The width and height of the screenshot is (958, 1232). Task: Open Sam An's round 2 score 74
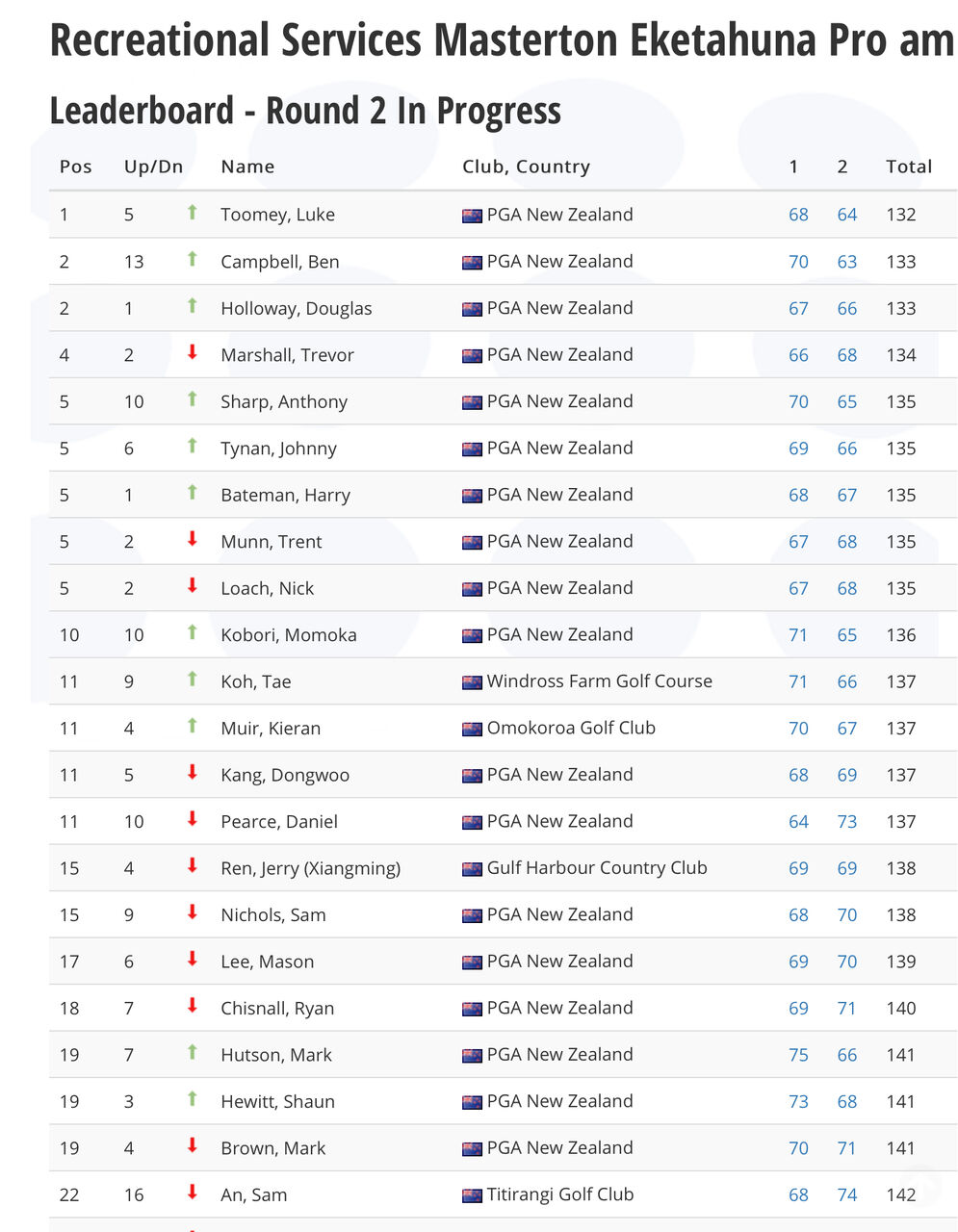(847, 1195)
